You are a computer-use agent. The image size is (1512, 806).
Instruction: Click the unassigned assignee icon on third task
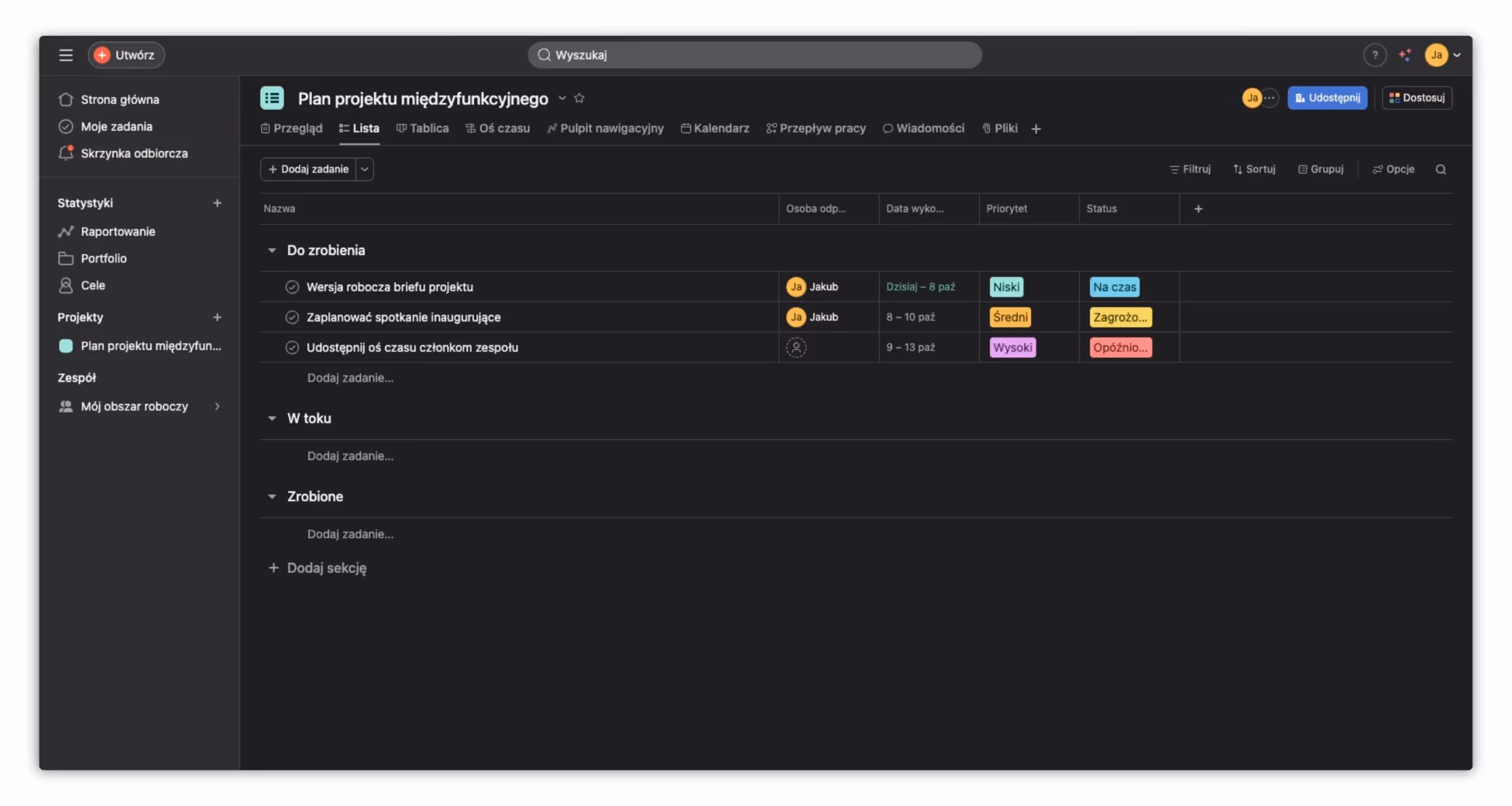click(x=796, y=347)
